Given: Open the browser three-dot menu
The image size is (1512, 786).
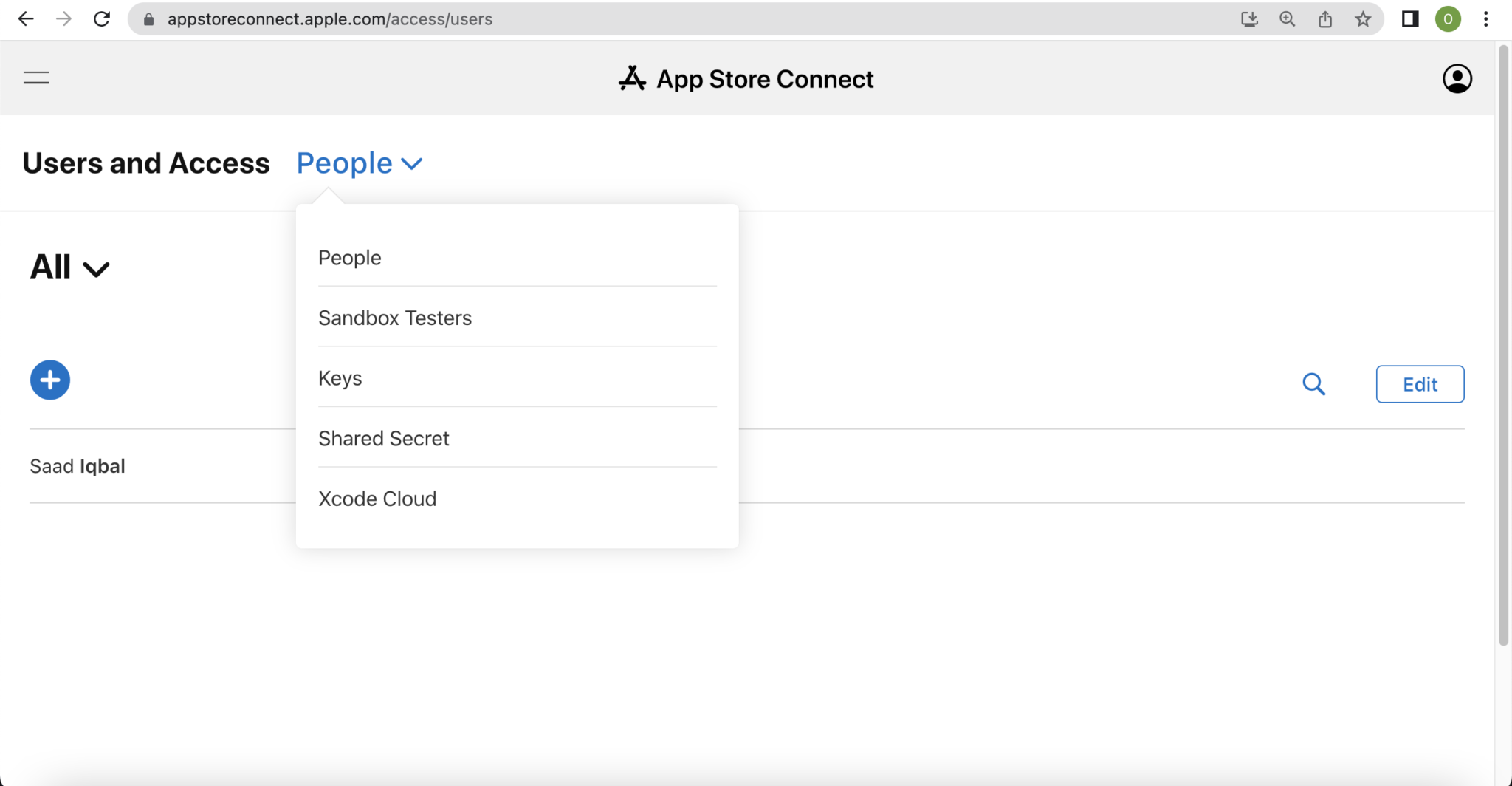Looking at the screenshot, I should tap(1485, 19).
